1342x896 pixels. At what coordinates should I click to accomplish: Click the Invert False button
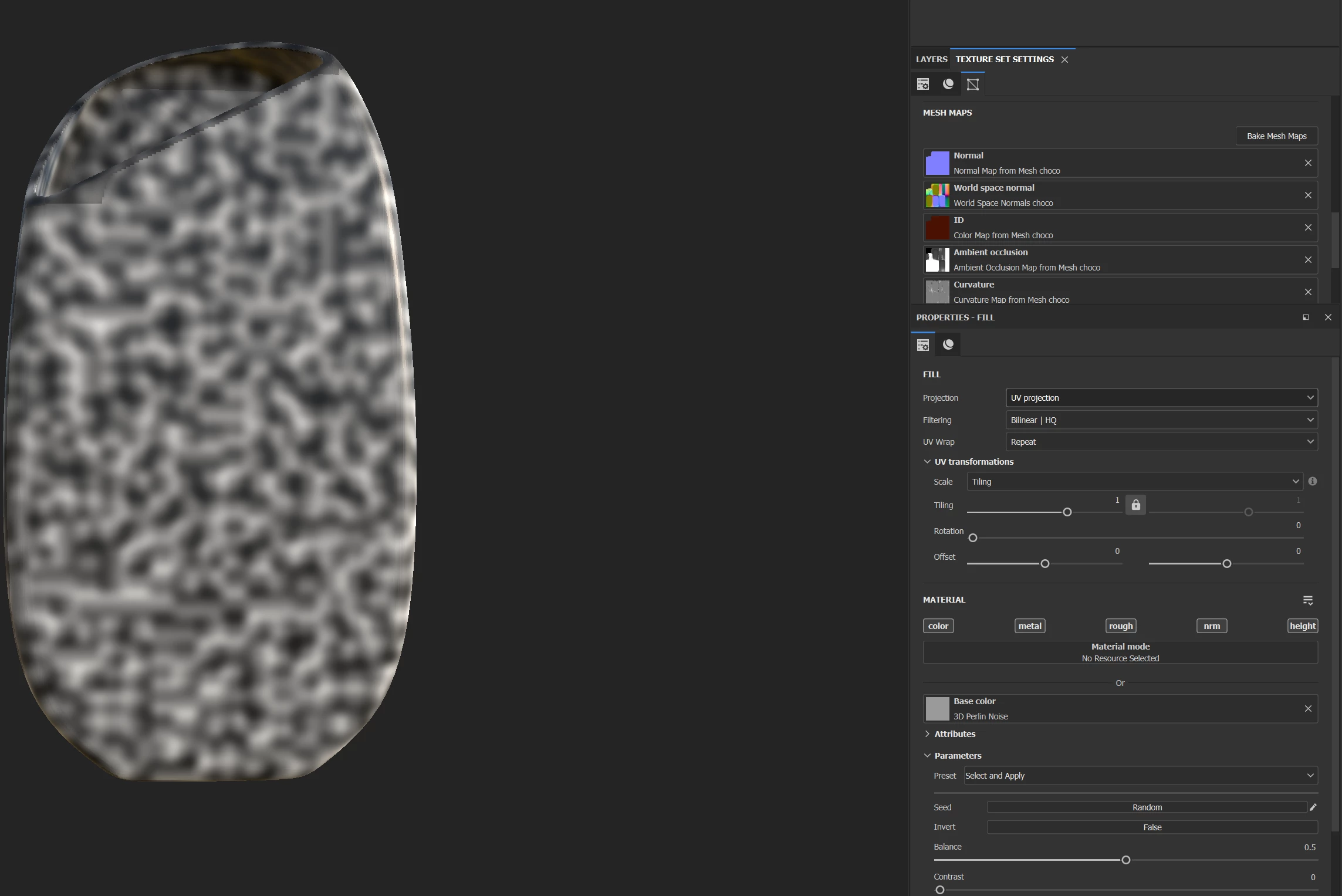(1151, 827)
